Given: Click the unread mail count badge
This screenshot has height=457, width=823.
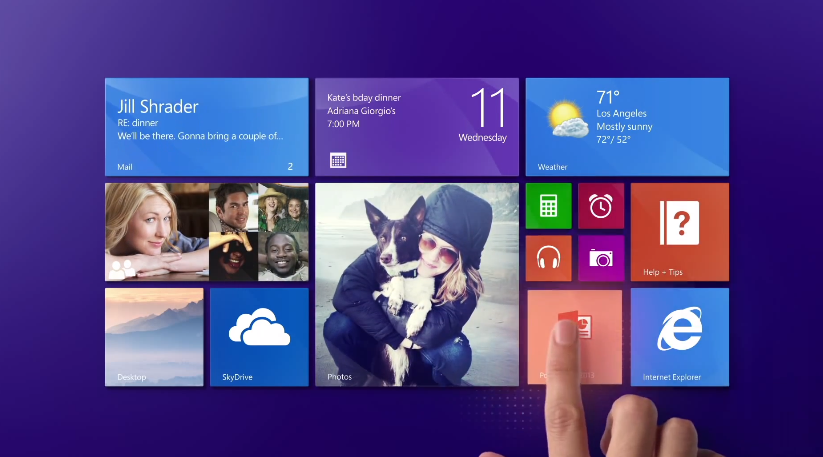Looking at the screenshot, I should (x=290, y=166).
